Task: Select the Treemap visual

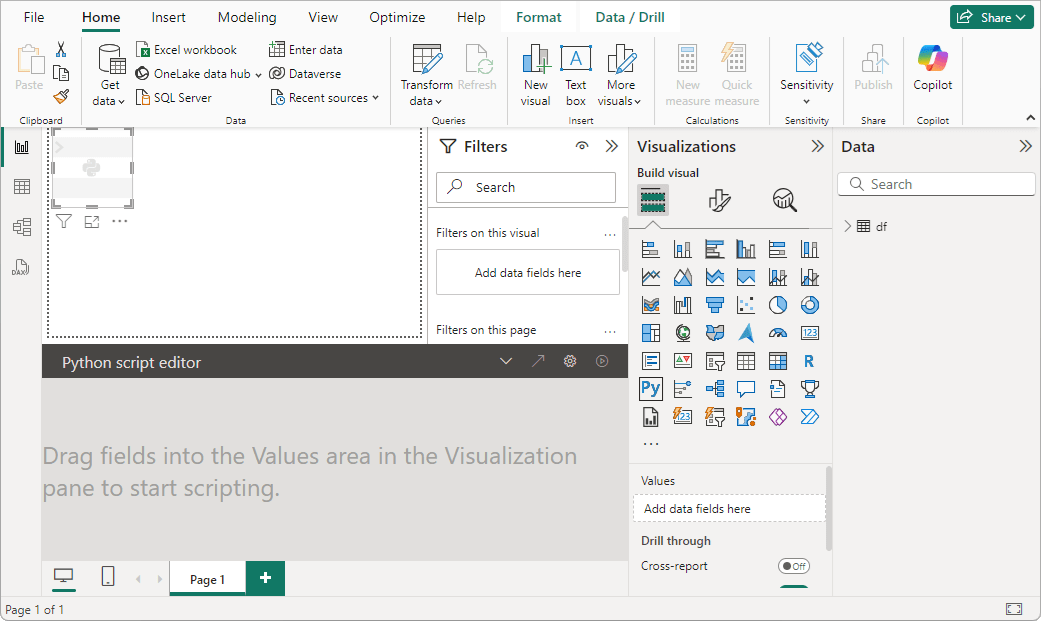Action: (x=650, y=332)
